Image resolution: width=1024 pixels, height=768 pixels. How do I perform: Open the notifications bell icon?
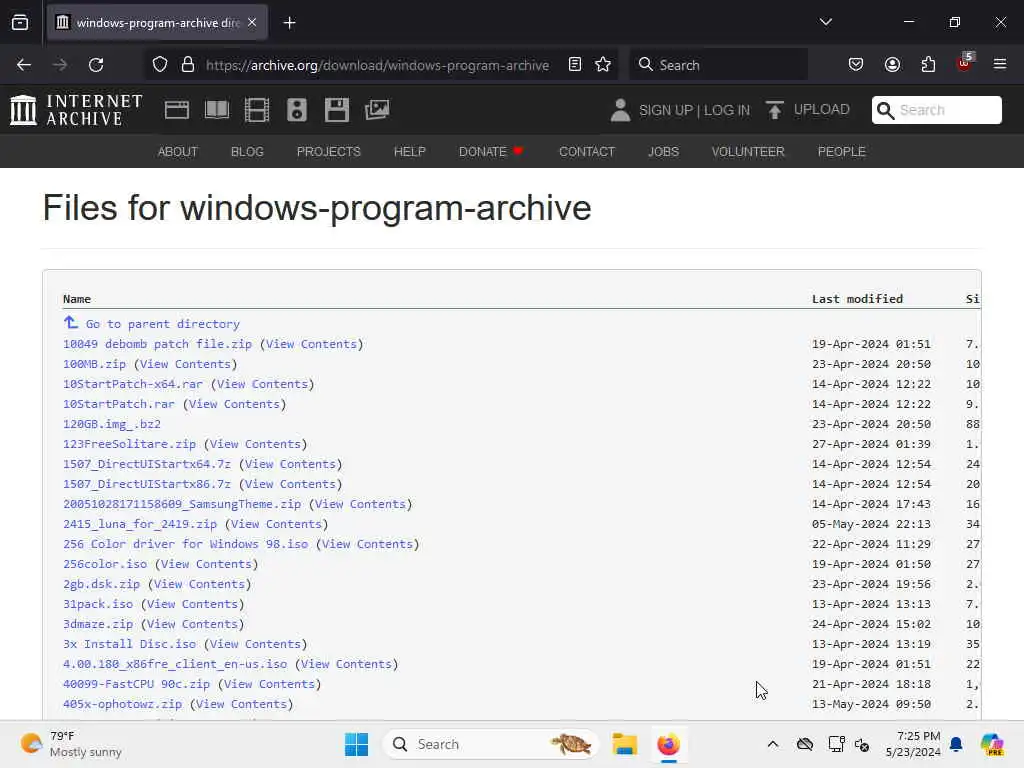(956, 744)
